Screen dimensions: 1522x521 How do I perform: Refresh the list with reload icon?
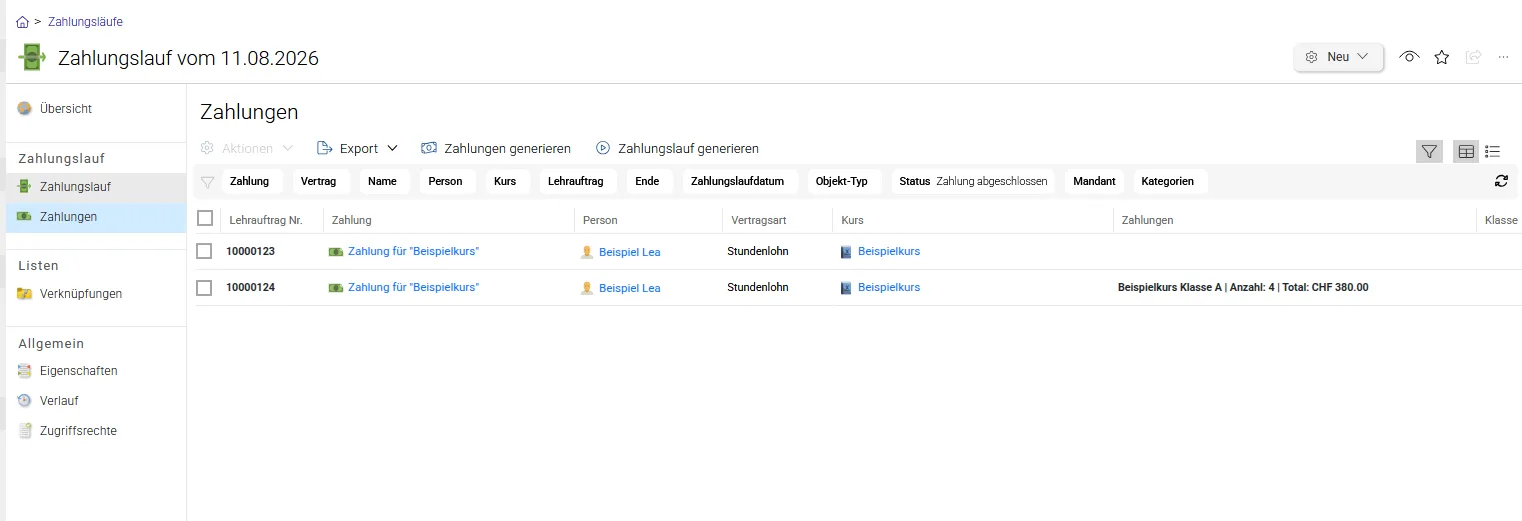pos(1501,181)
